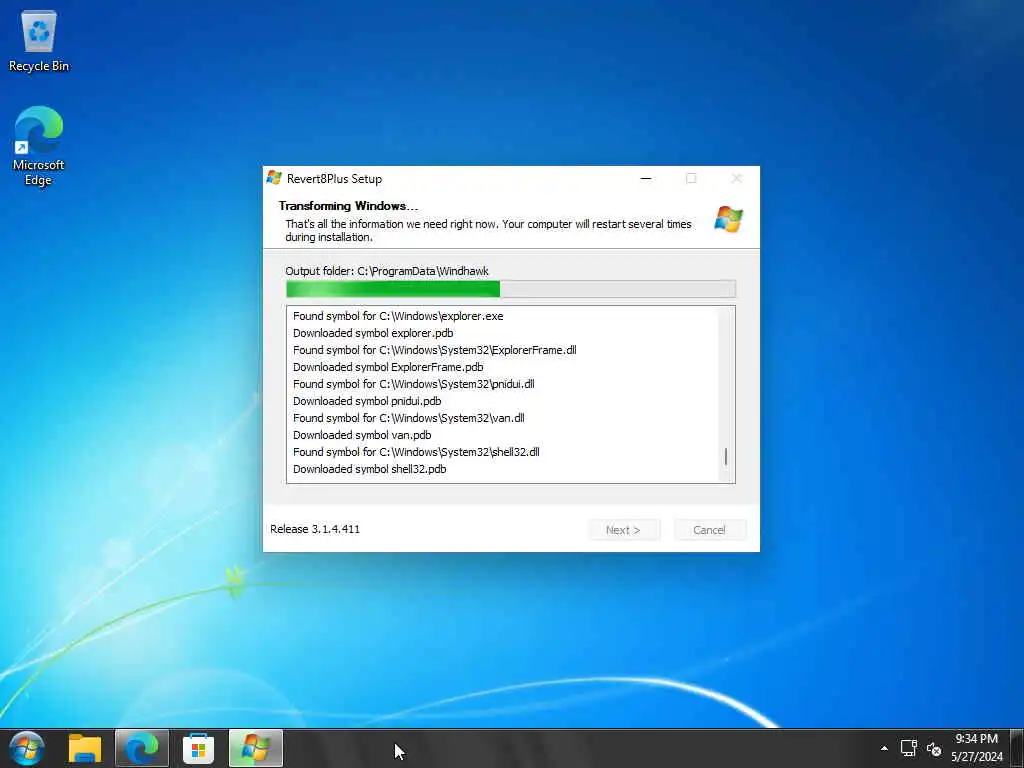Screen dimensions: 1024x768
Task: Click the Windows logo in the setup header
Action: click(728, 219)
